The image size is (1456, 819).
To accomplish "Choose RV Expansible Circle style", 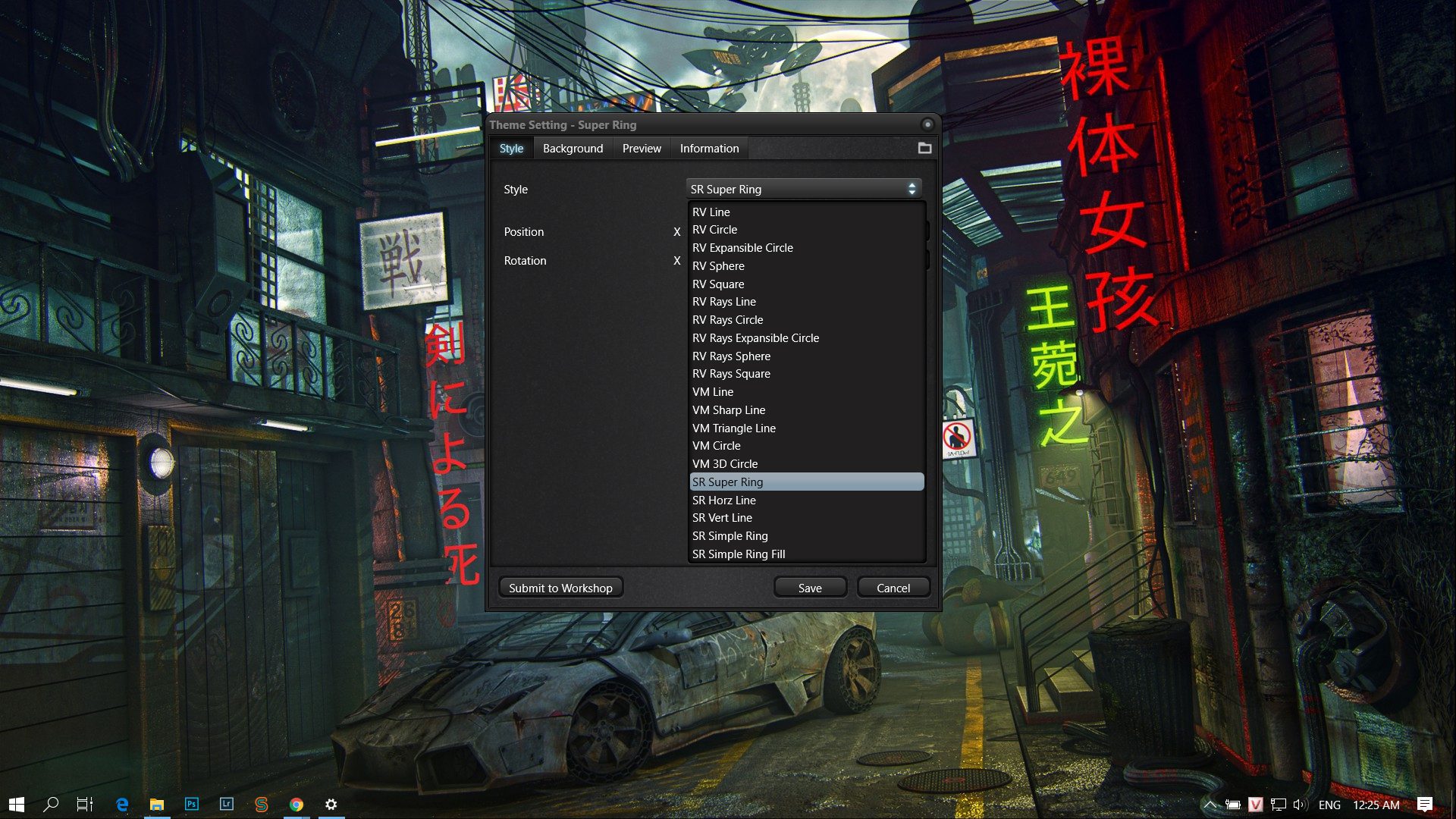I will pyautogui.click(x=807, y=248).
